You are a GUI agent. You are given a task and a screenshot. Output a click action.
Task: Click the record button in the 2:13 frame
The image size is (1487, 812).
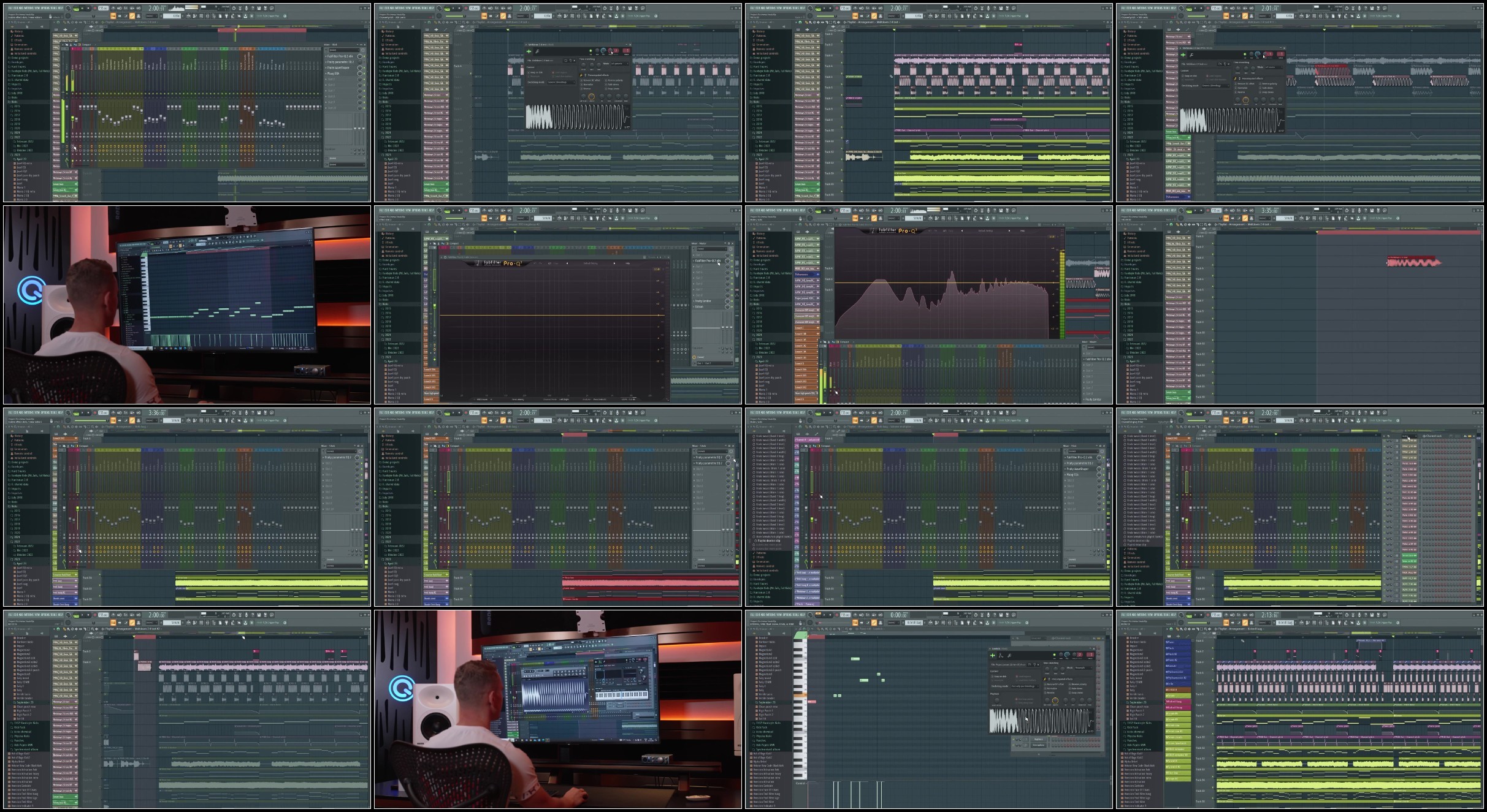[x=1208, y=615]
